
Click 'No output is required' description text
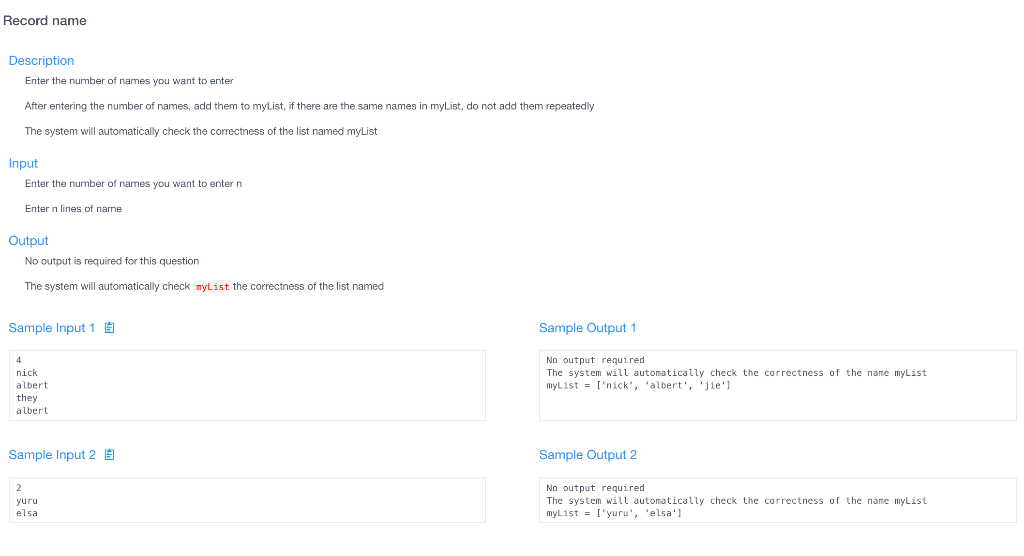tap(112, 261)
